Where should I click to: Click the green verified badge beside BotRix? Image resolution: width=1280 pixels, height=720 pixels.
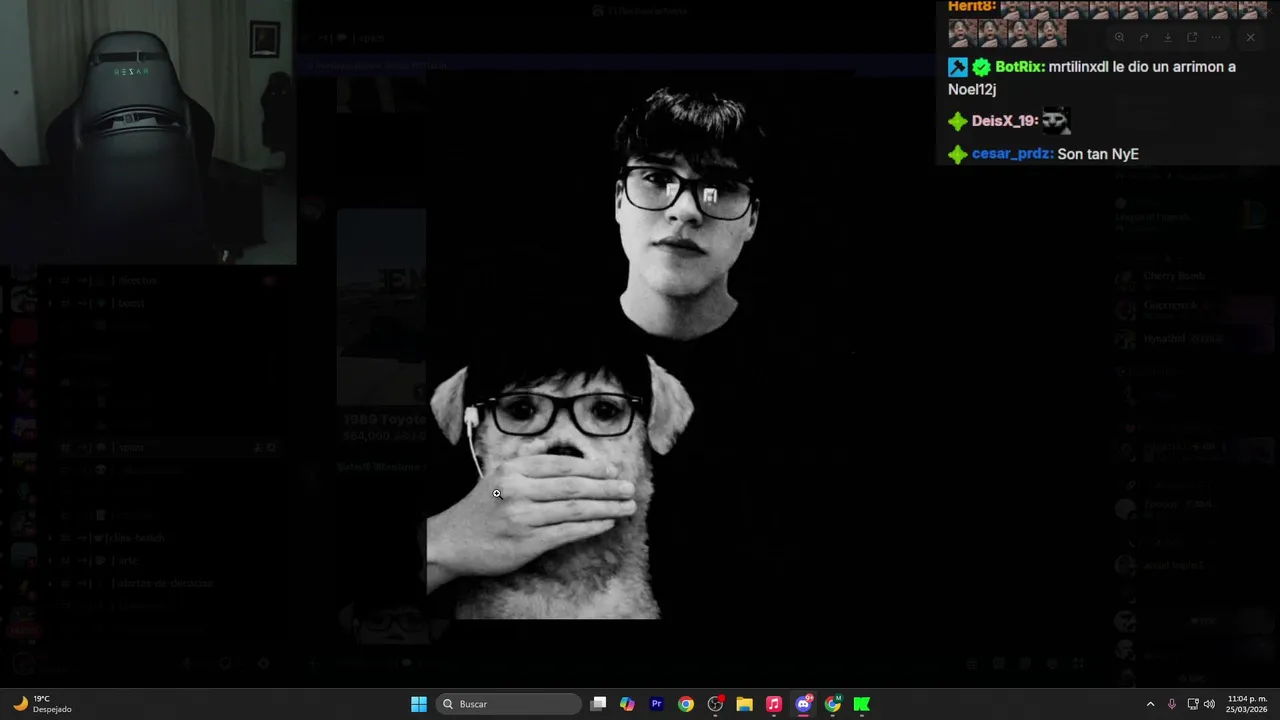coord(981,67)
